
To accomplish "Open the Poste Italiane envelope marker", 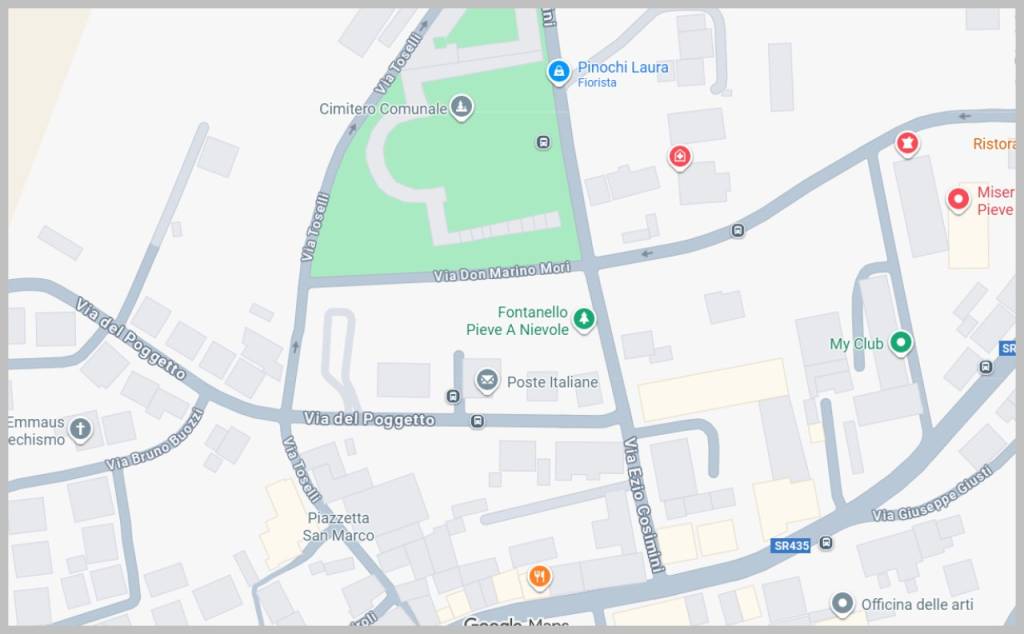I will (487, 380).
